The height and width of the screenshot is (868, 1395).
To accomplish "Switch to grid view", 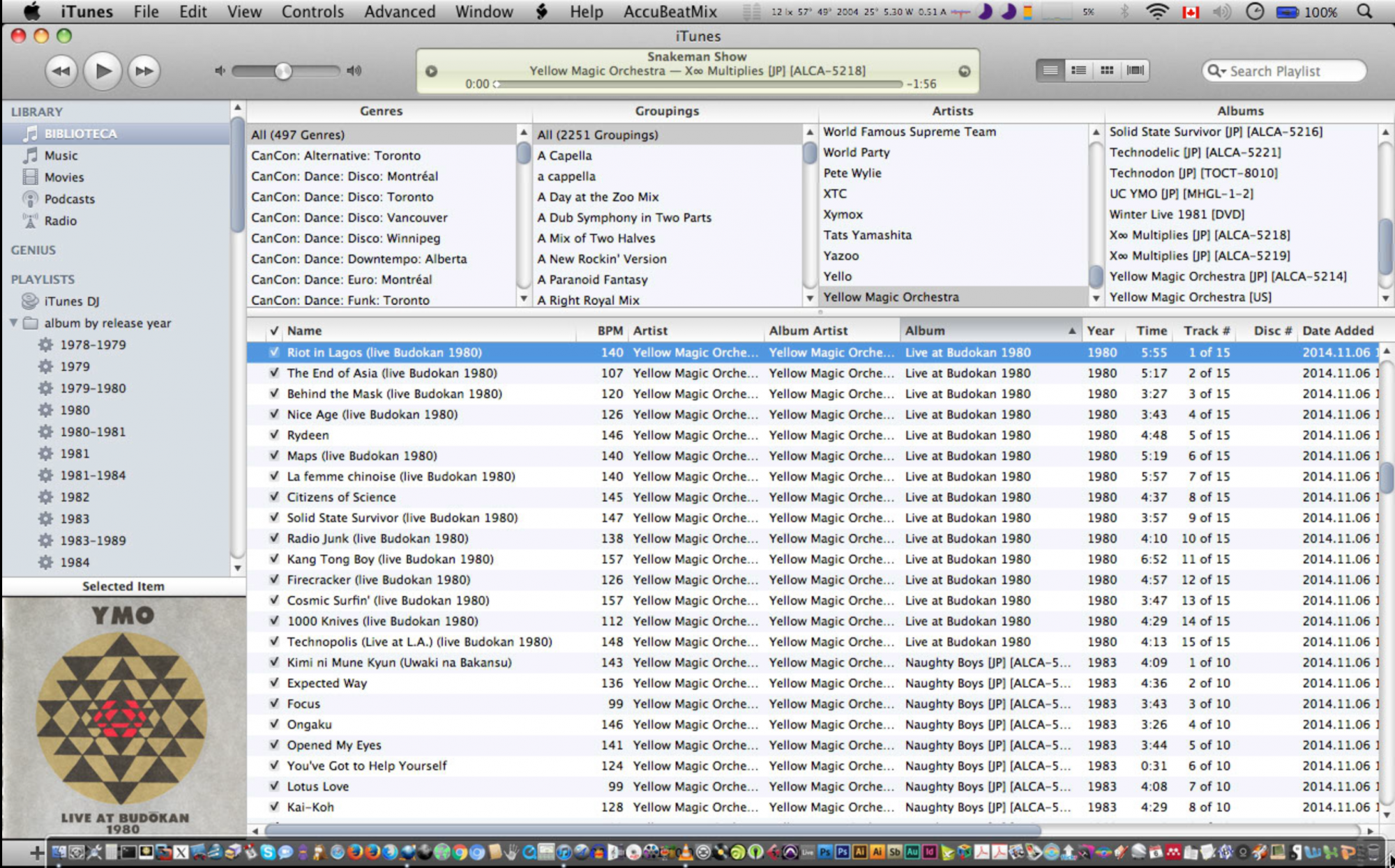I will tap(1107, 70).
